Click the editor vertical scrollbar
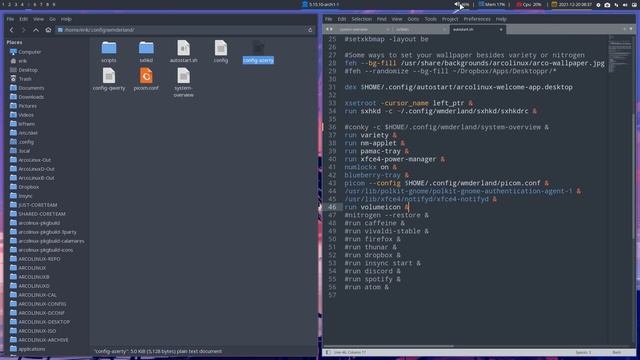This screenshot has height=360, width=640. pos(634,176)
